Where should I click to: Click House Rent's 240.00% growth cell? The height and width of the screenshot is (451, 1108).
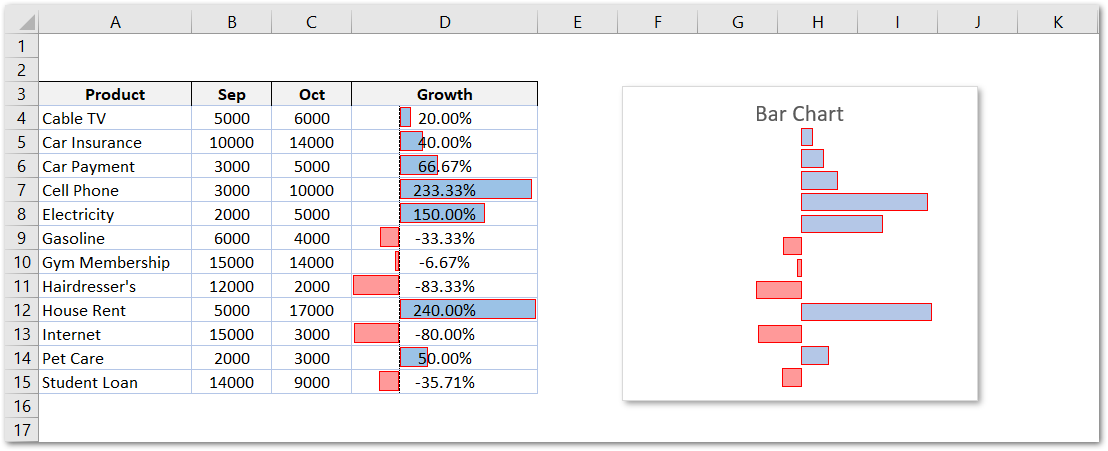point(444,310)
